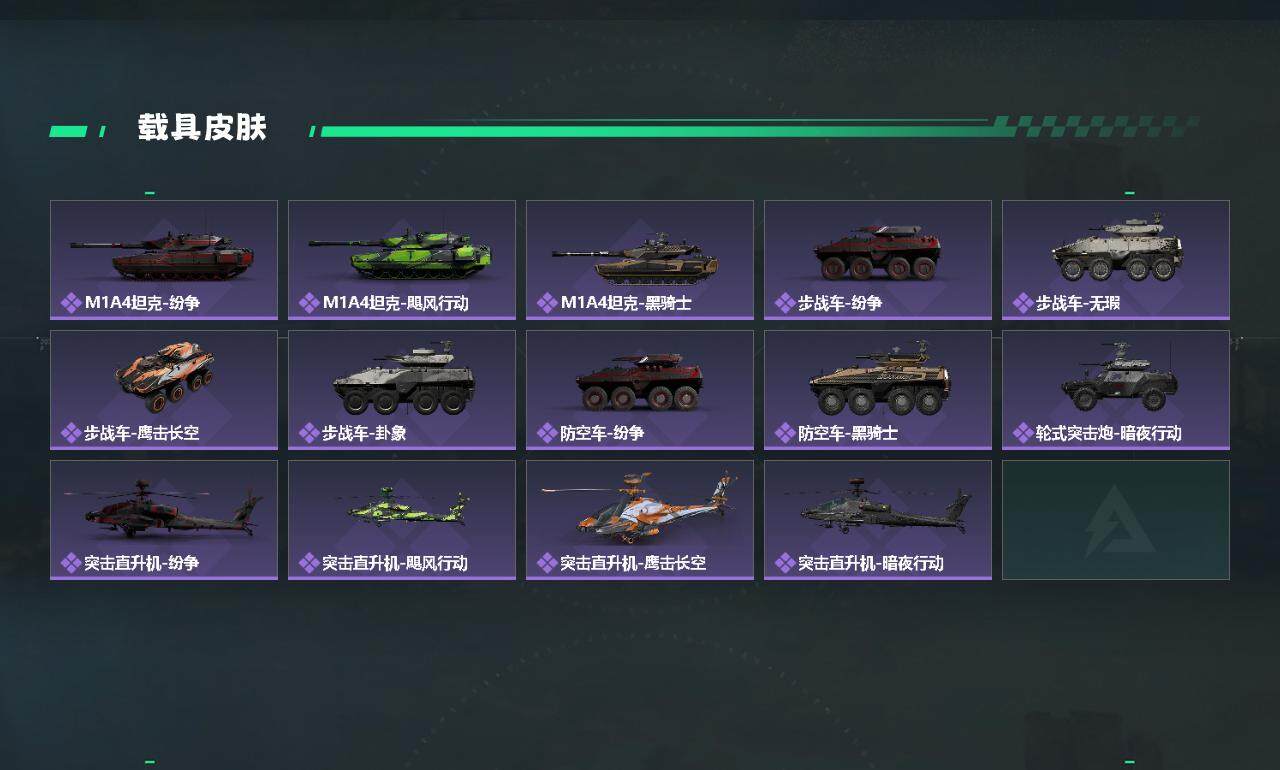The image size is (1280, 770).
Task: Click the 载具皮肤 section heading
Action: coord(202,128)
